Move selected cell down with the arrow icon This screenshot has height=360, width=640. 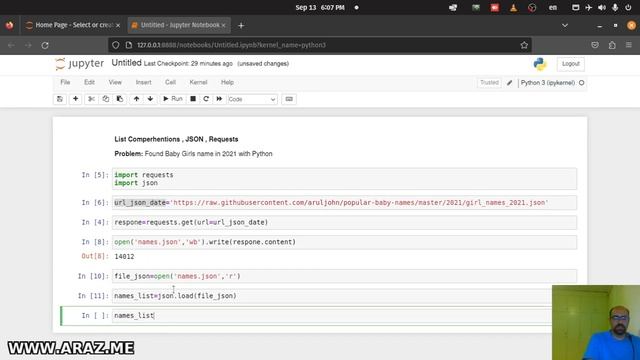[150, 99]
